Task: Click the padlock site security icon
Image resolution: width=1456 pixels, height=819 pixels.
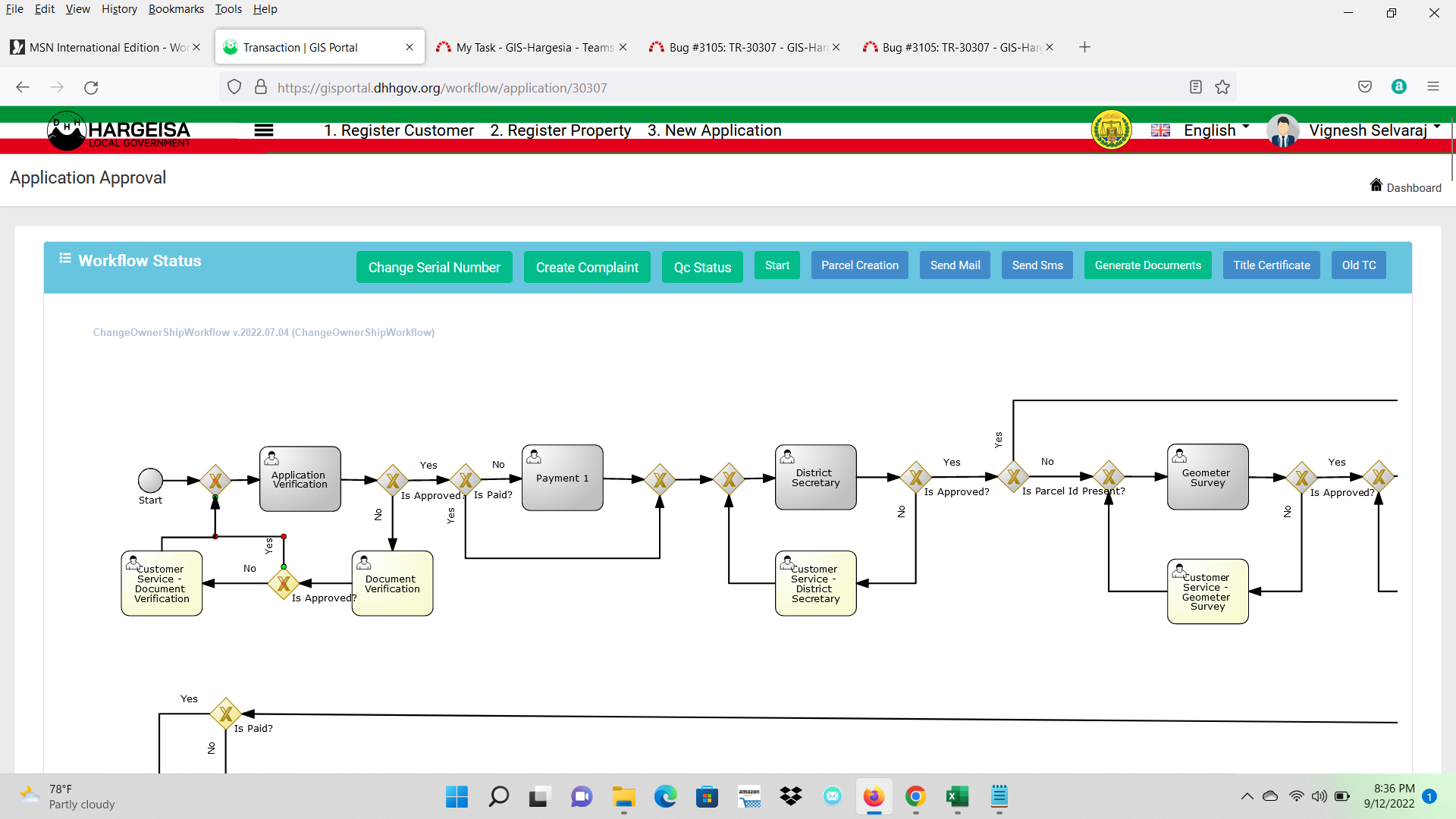Action: [261, 87]
